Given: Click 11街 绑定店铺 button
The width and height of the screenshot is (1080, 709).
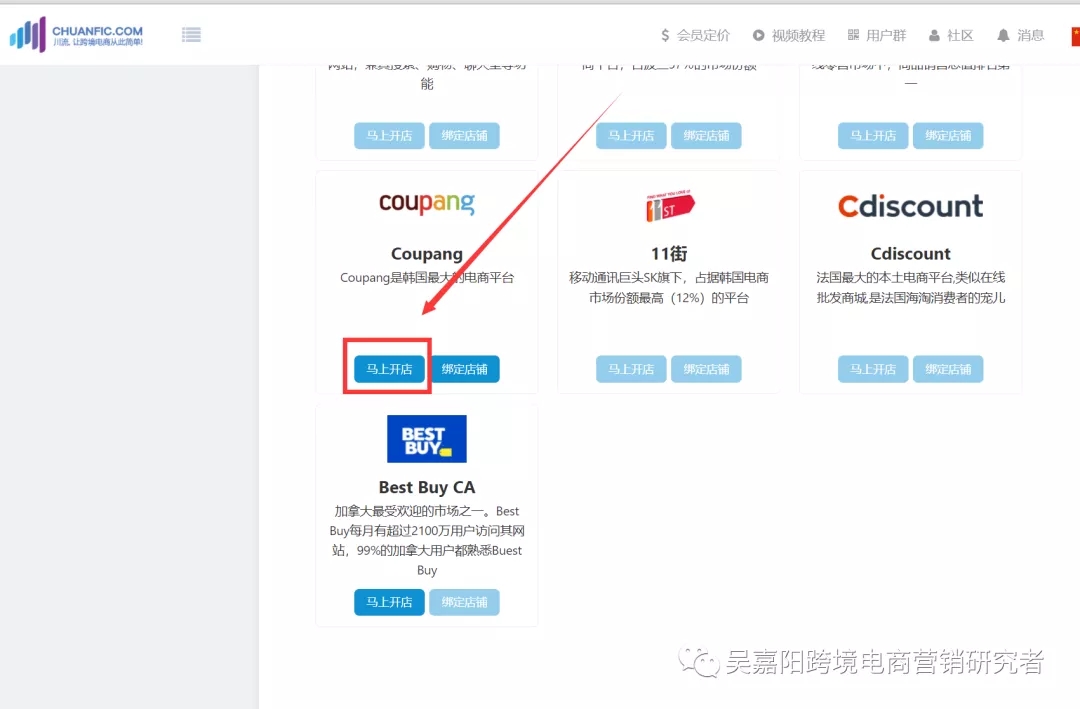Looking at the screenshot, I should tap(706, 369).
